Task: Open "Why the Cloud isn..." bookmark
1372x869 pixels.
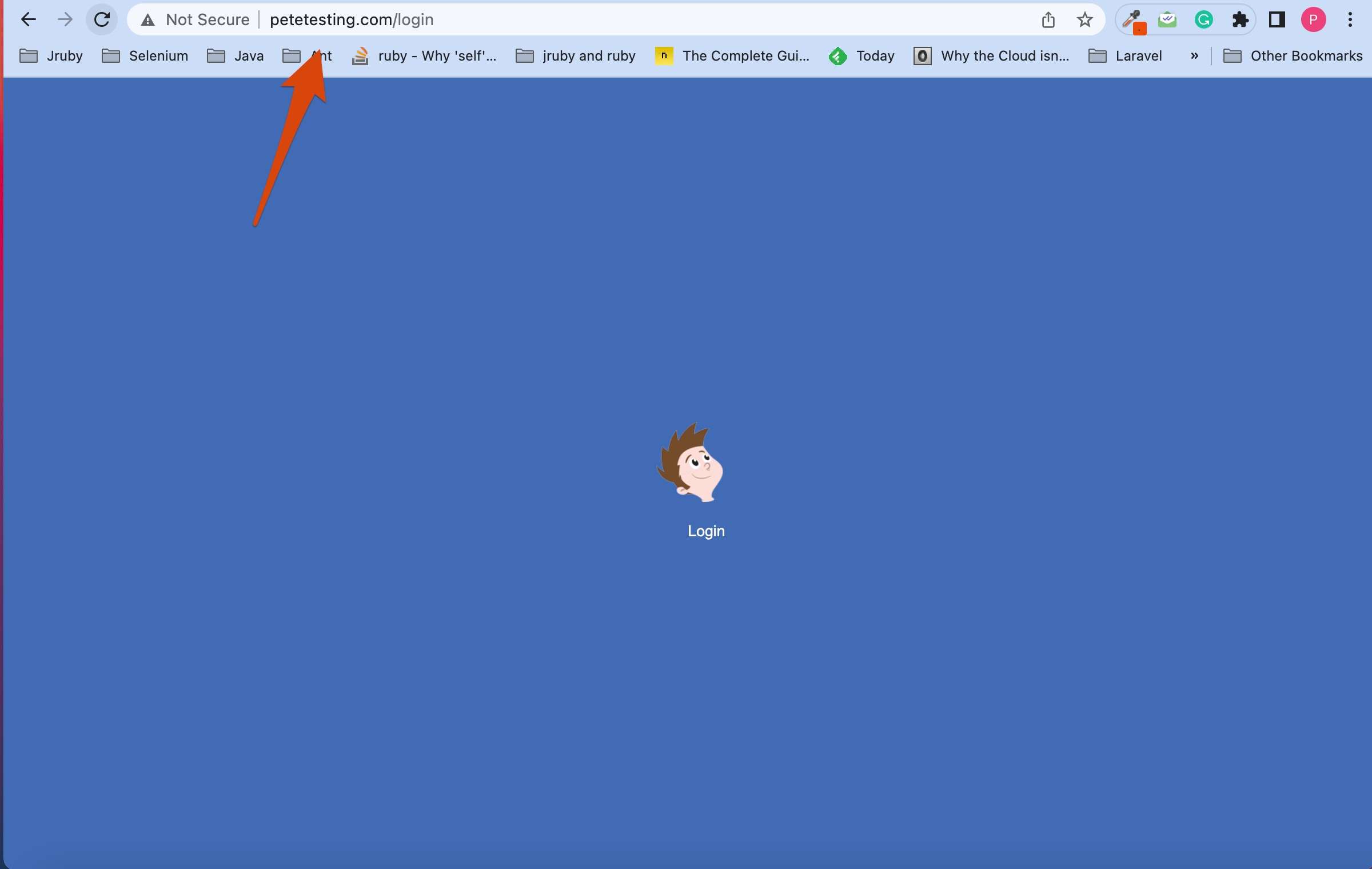Action: pos(992,56)
